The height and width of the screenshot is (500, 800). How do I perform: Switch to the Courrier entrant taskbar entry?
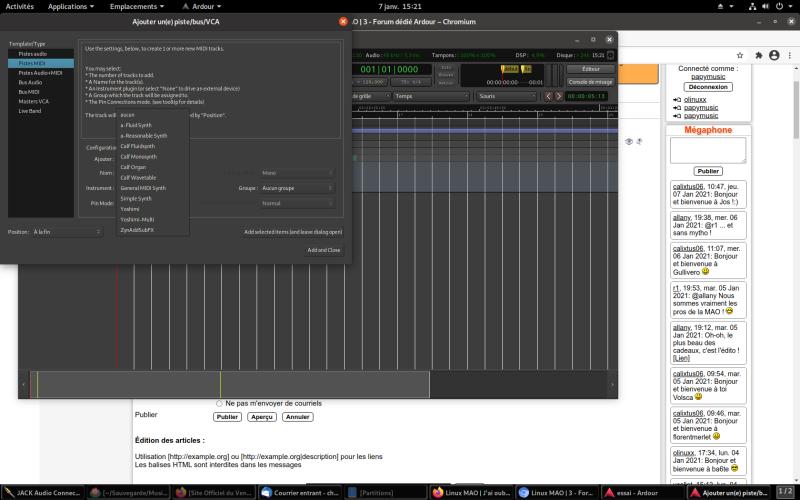(299, 493)
